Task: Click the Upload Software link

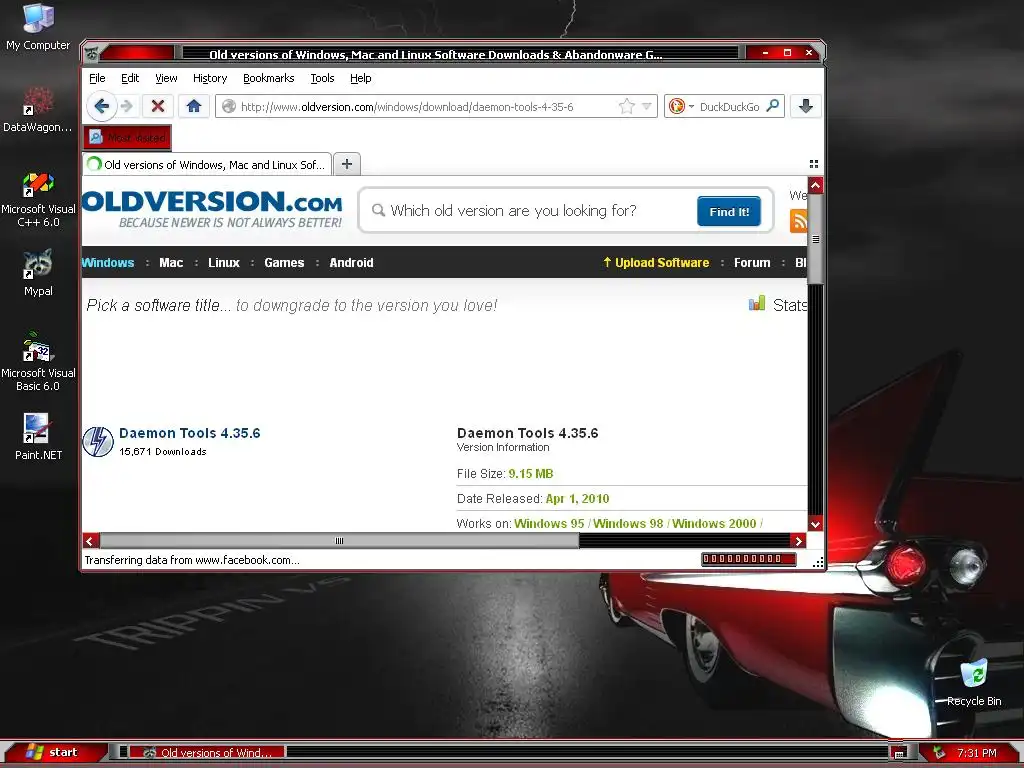Action: click(656, 263)
